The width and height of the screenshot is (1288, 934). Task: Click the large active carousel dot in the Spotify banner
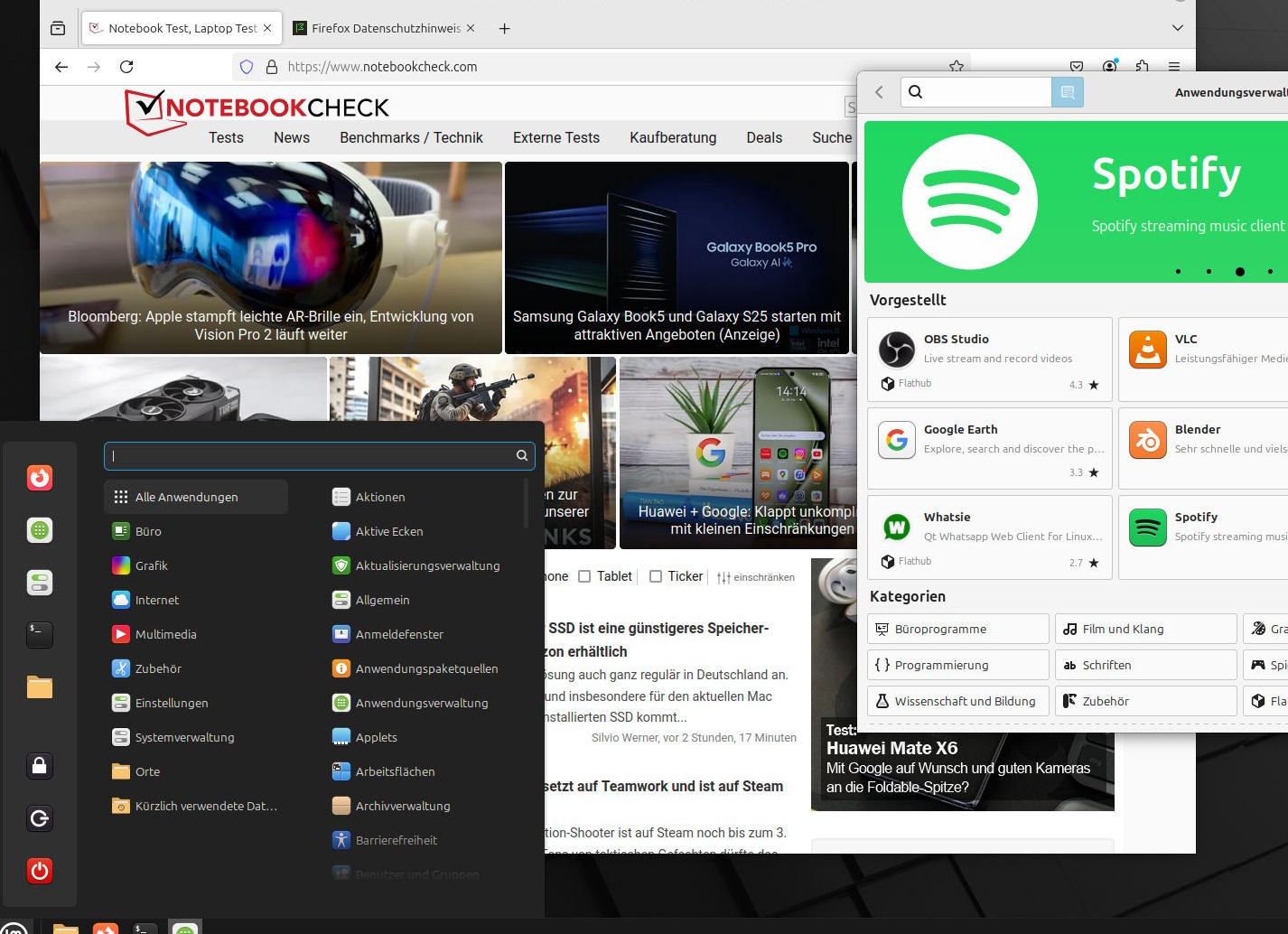[x=1240, y=272]
